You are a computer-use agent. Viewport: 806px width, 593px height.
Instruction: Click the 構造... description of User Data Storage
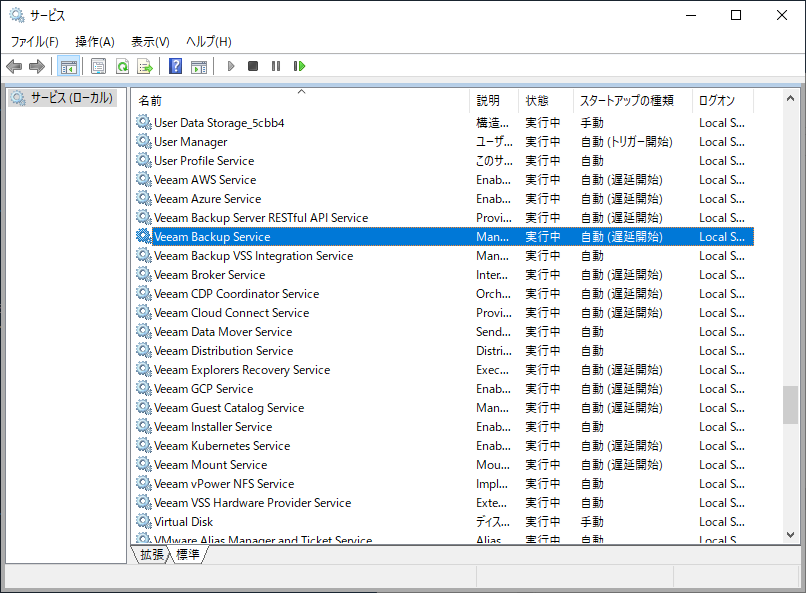click(492, 123)
